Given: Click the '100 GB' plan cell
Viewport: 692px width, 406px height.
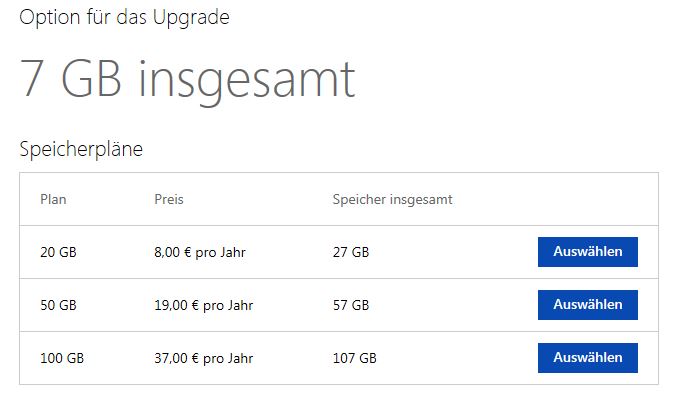Looking at the screenshot, I should [61, 358].
